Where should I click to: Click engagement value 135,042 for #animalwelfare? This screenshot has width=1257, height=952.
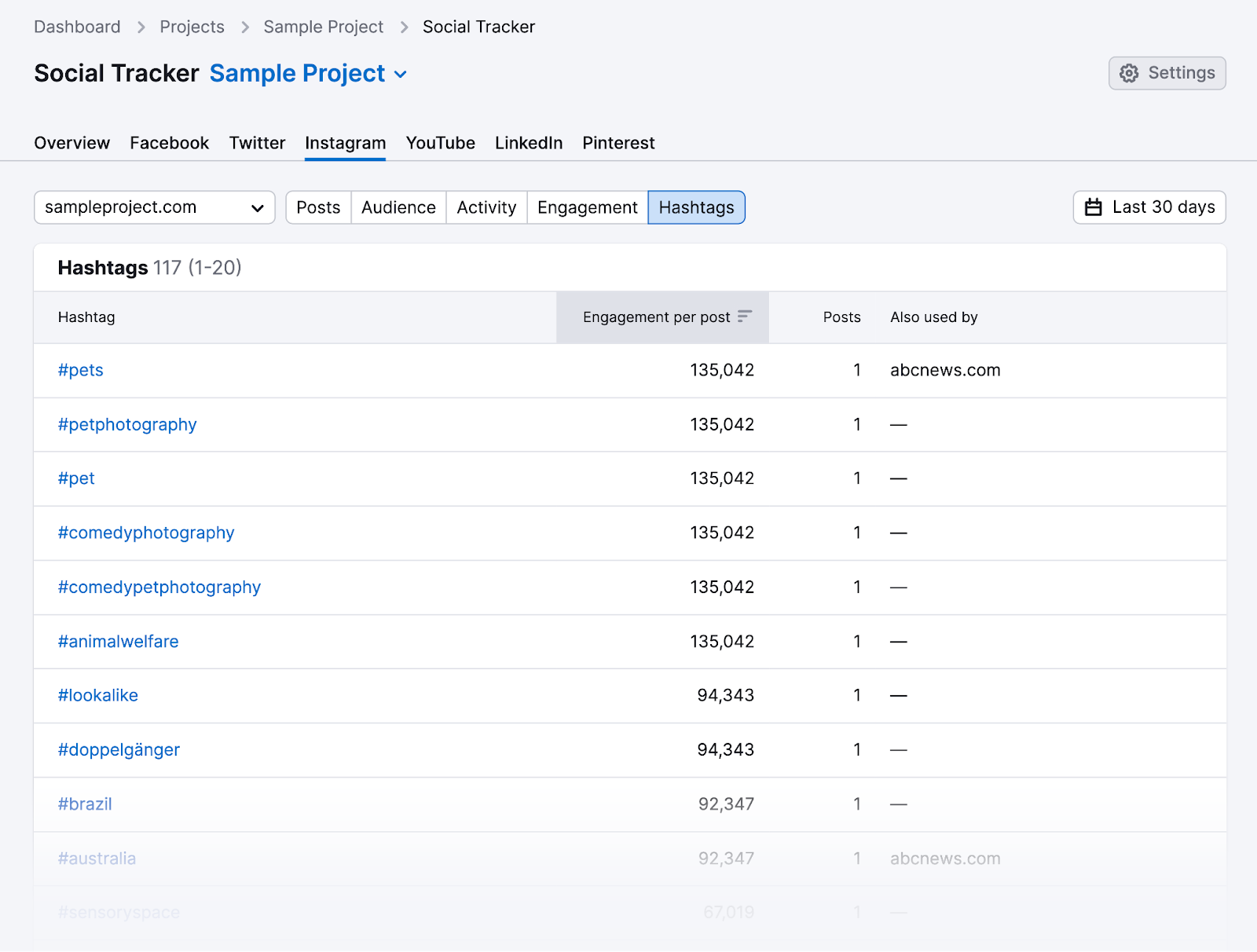(722, 641)
